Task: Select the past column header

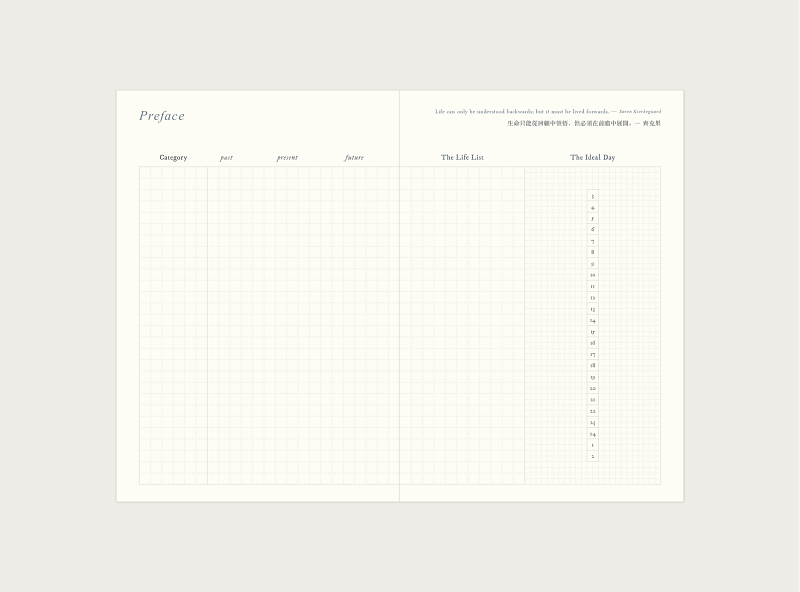Action: (226, 158)
